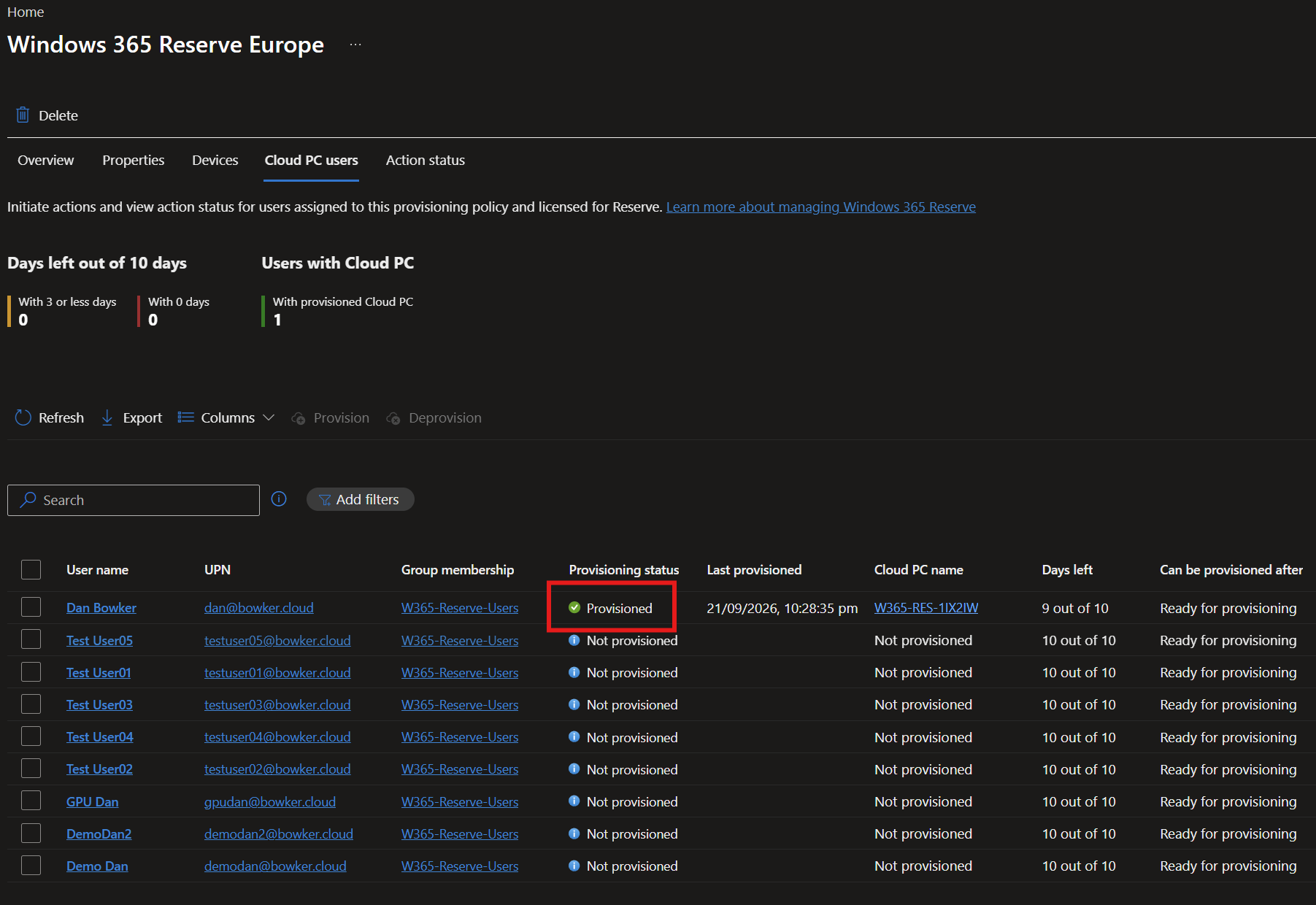Open Demo Dan user link
Image resolution: width=1316 pixels, height=905 pixels.
pos(97,866)
